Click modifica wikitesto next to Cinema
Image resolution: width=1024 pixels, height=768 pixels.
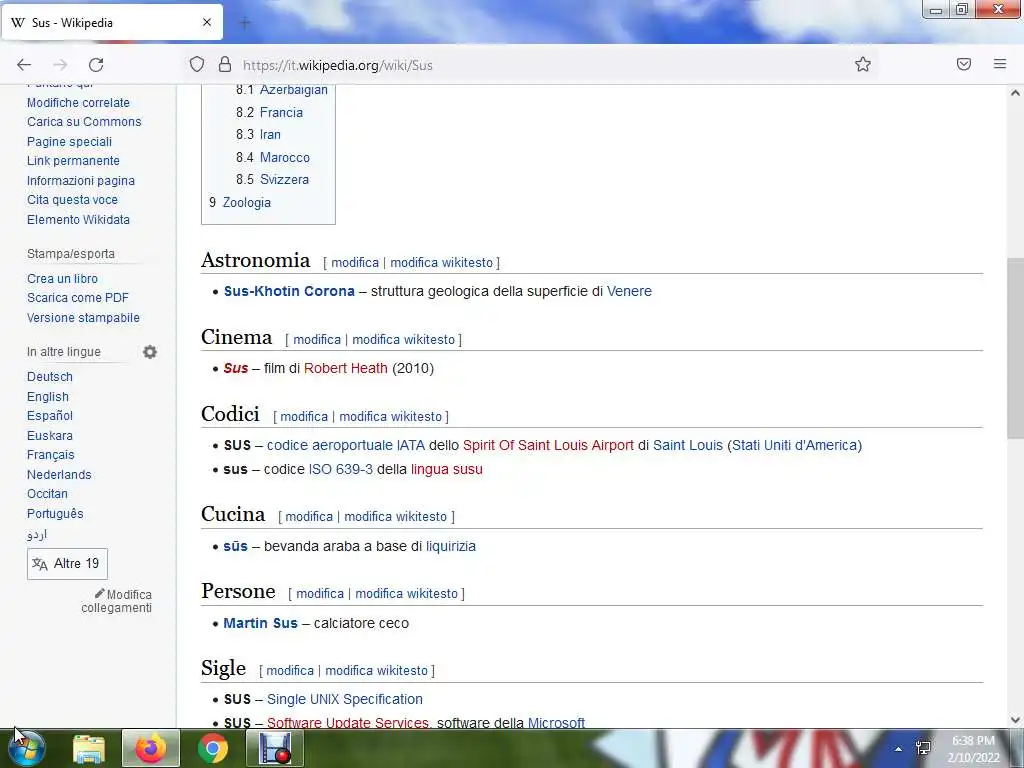click(404, 340)
